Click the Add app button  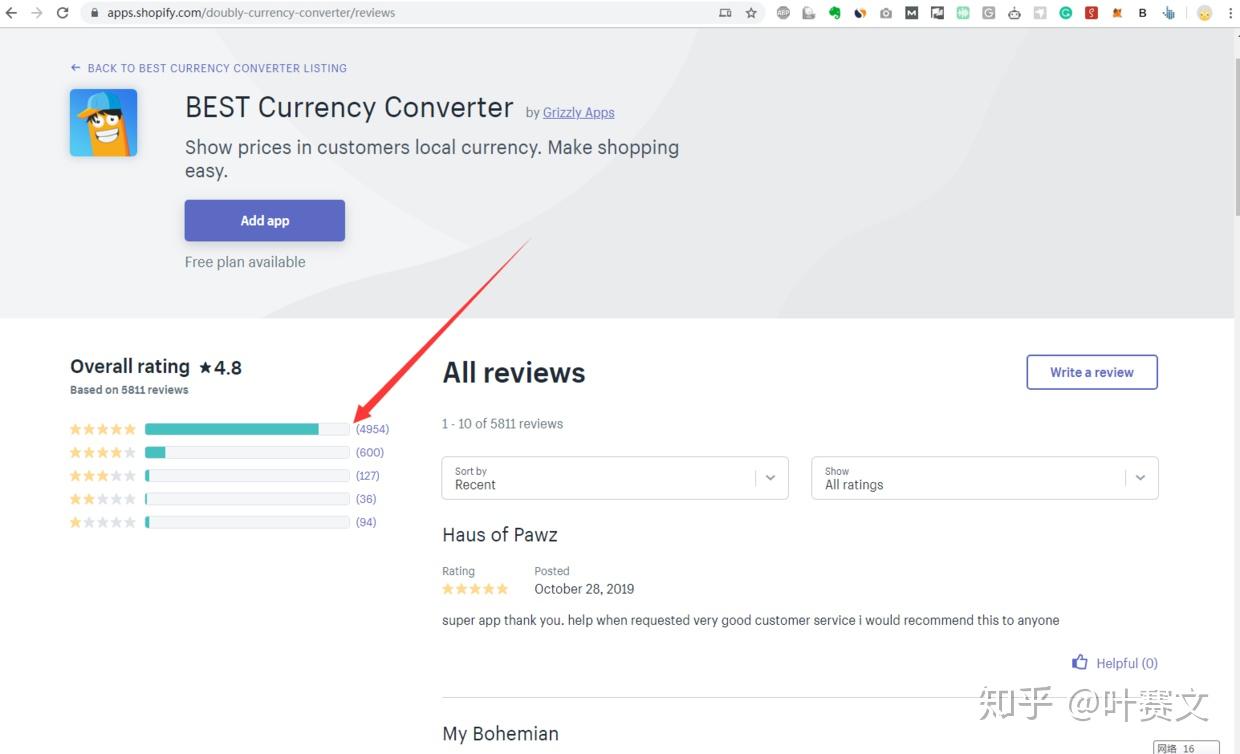(x=265, y=220)
